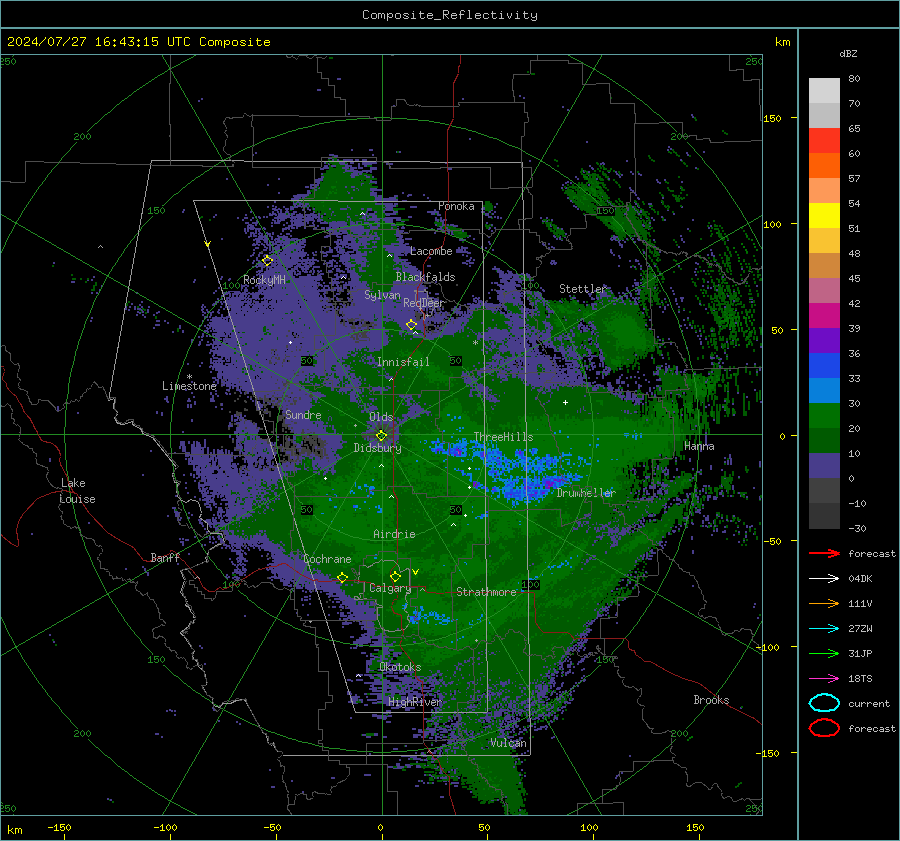Click the Limestone label
The height and width of the screenshot is (841, 900).
[x=189, y=386]
